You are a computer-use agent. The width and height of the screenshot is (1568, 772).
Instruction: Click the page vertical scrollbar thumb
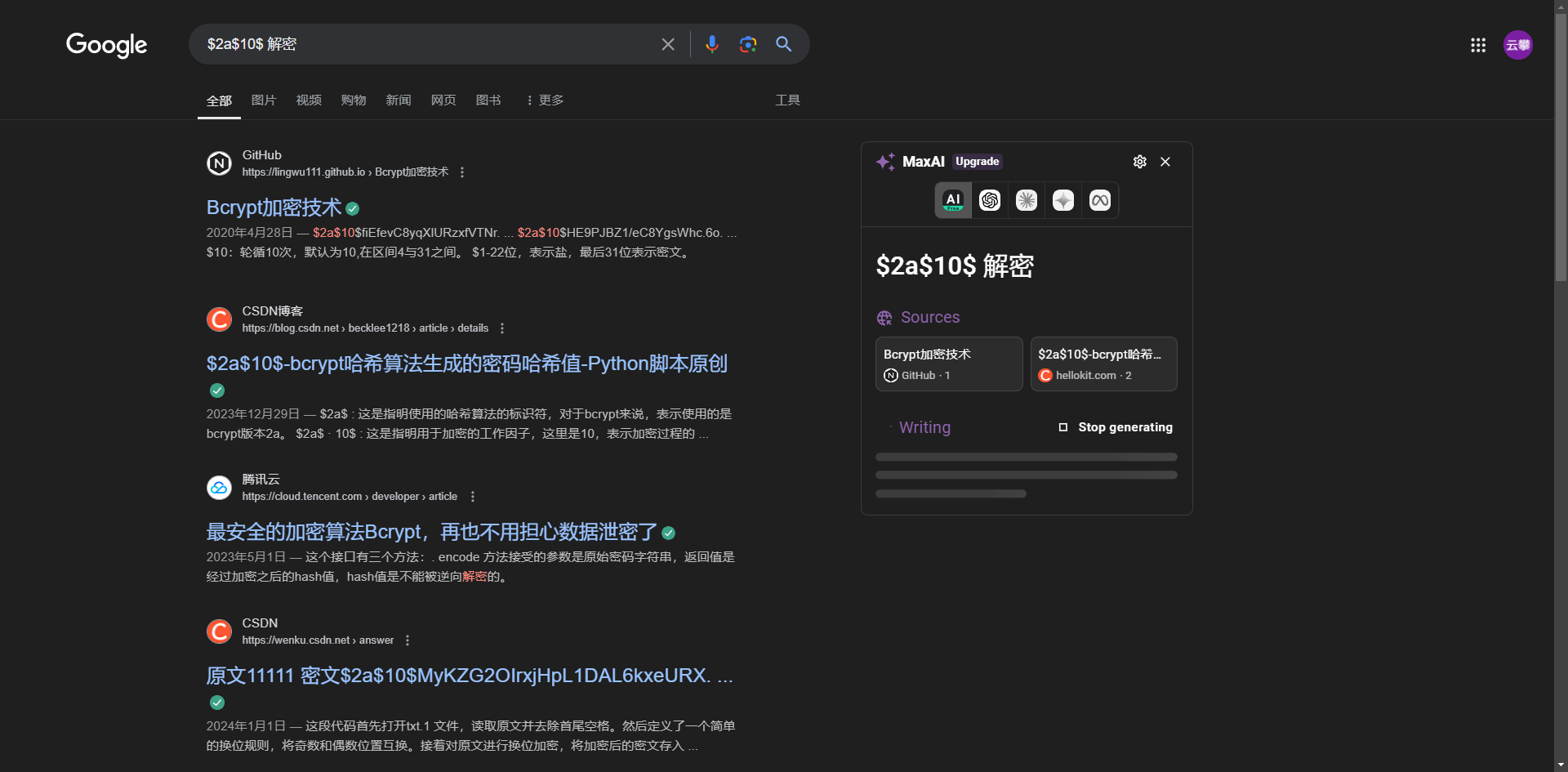click(x=1561, y=147)
